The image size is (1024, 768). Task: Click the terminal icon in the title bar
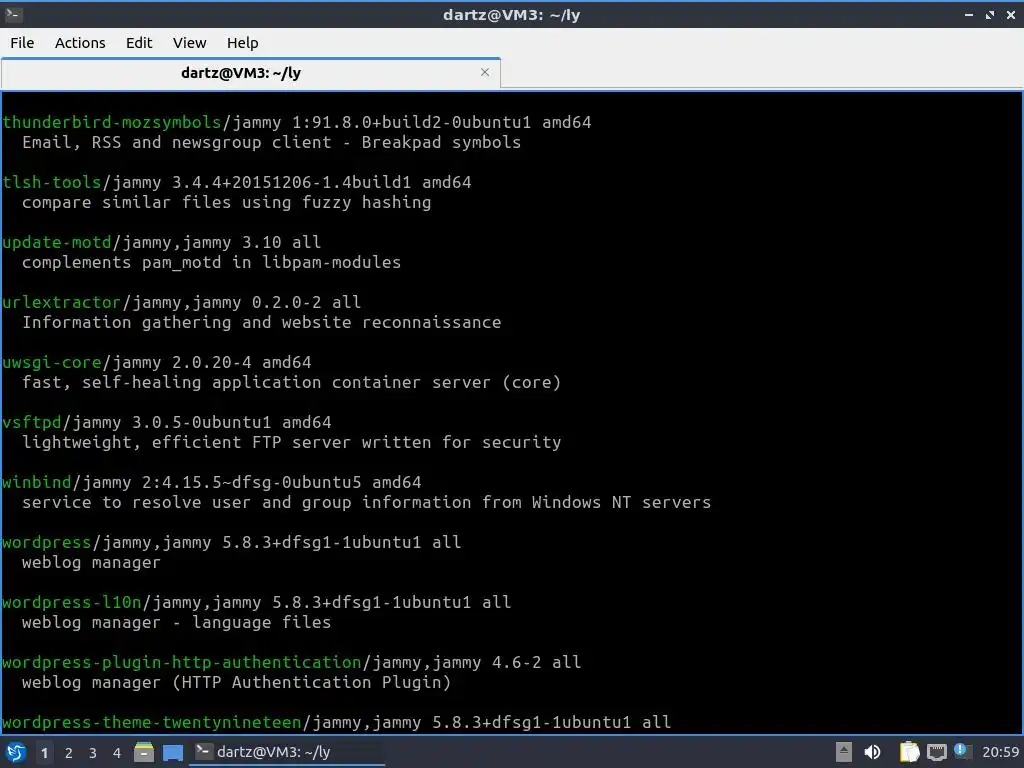pos(13,14)
